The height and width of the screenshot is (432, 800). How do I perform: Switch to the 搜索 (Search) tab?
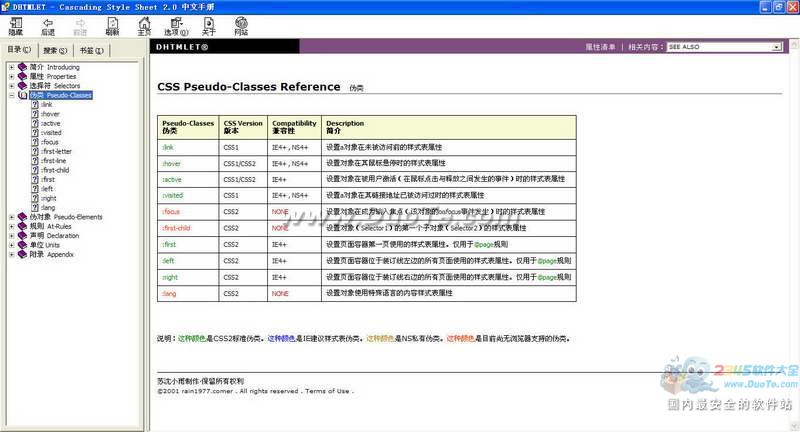pos(55,50)
